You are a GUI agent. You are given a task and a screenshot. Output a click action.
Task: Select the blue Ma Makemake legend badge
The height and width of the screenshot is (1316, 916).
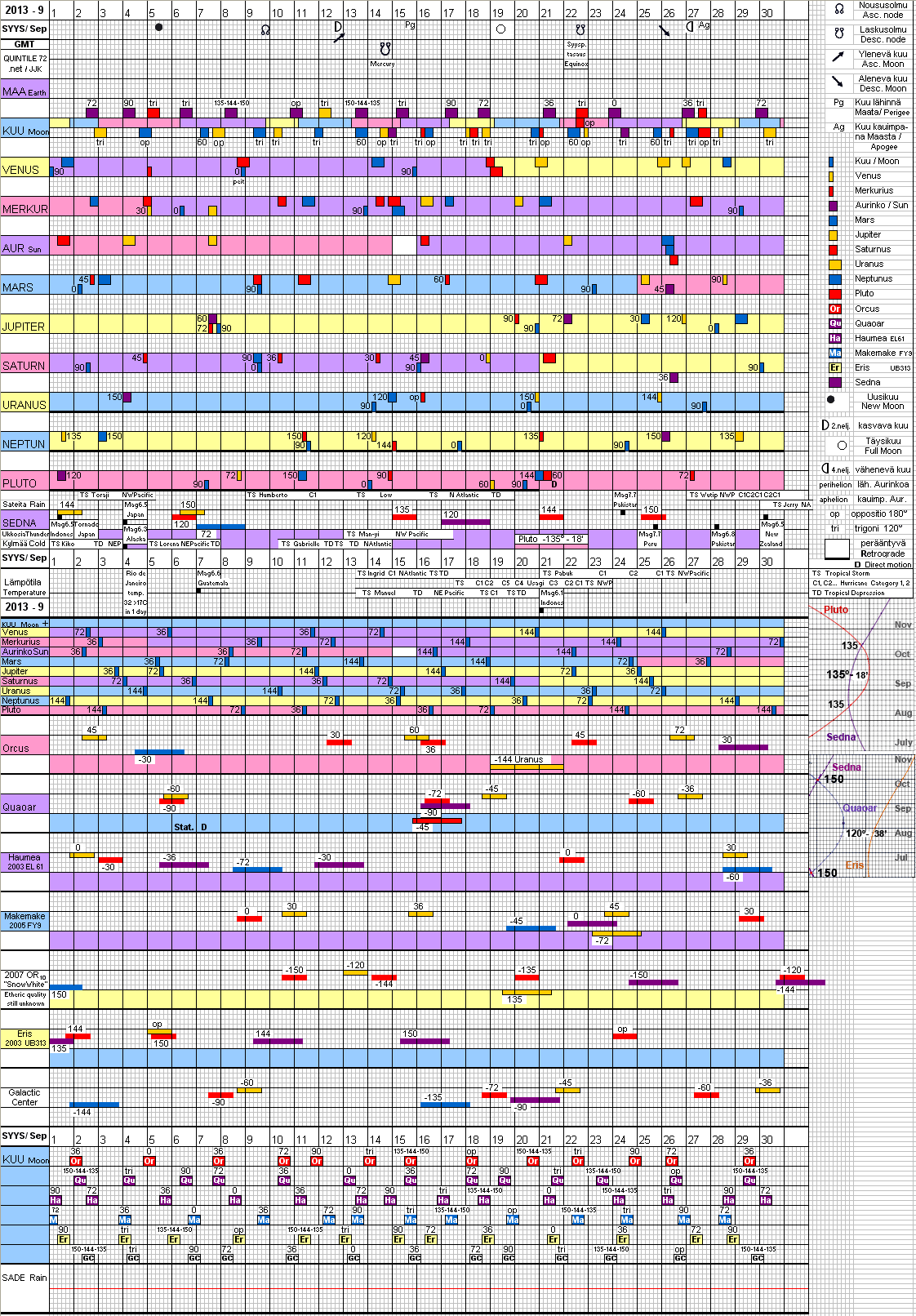[834, 353]
